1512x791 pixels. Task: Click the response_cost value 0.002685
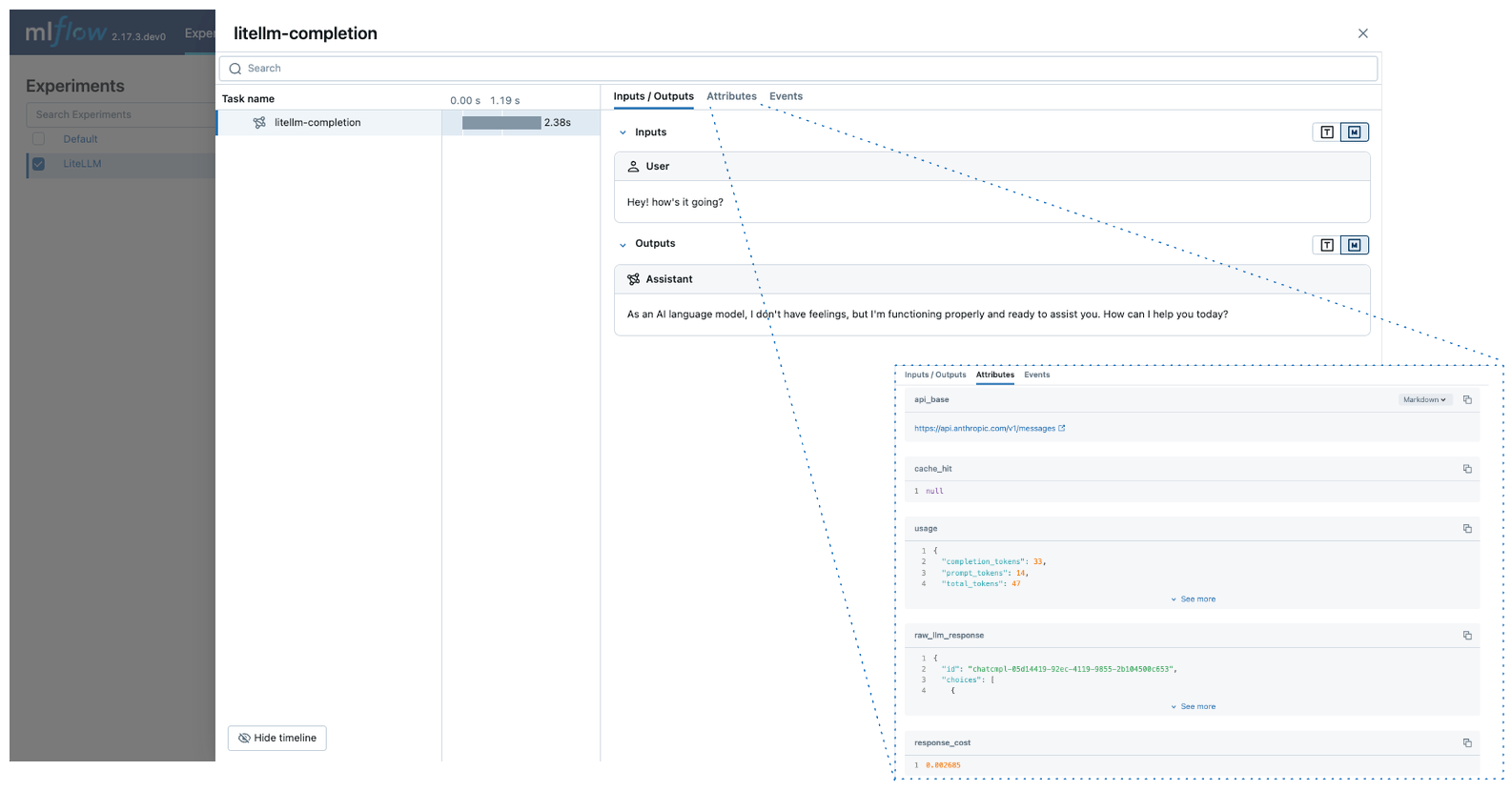tap(943, 765)
